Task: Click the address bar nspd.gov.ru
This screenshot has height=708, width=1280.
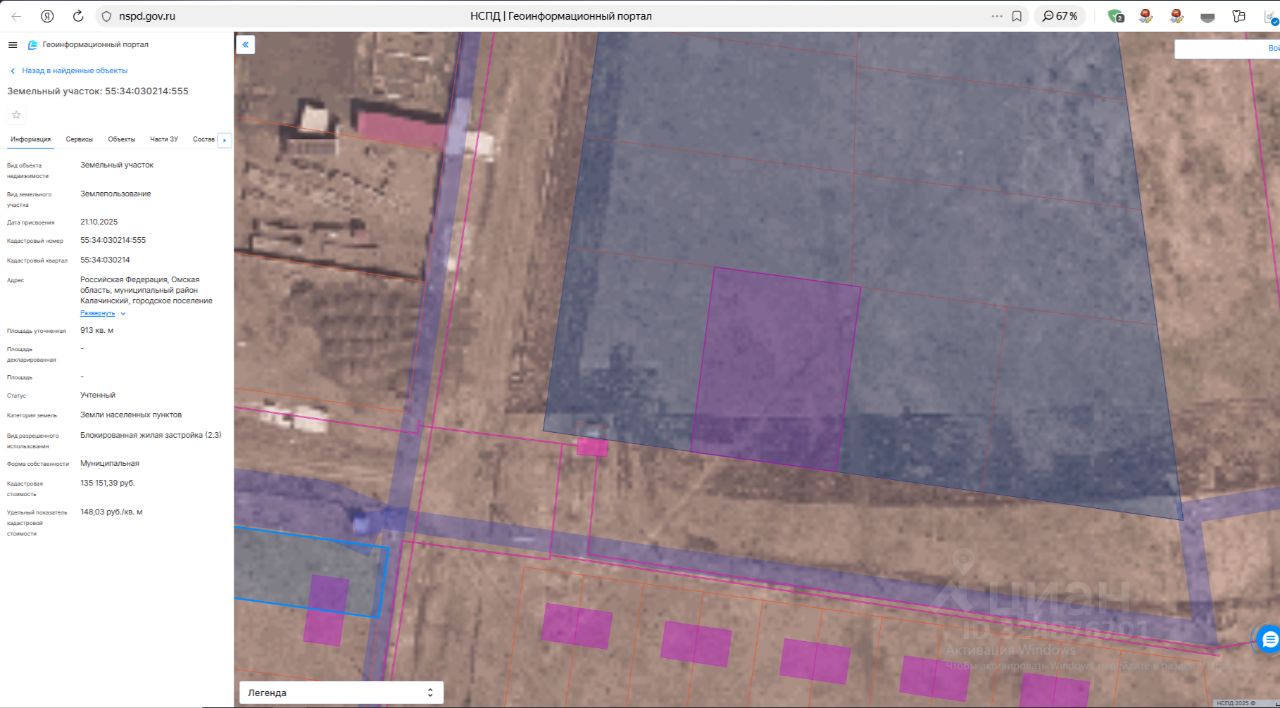Action: coord(147,16)
